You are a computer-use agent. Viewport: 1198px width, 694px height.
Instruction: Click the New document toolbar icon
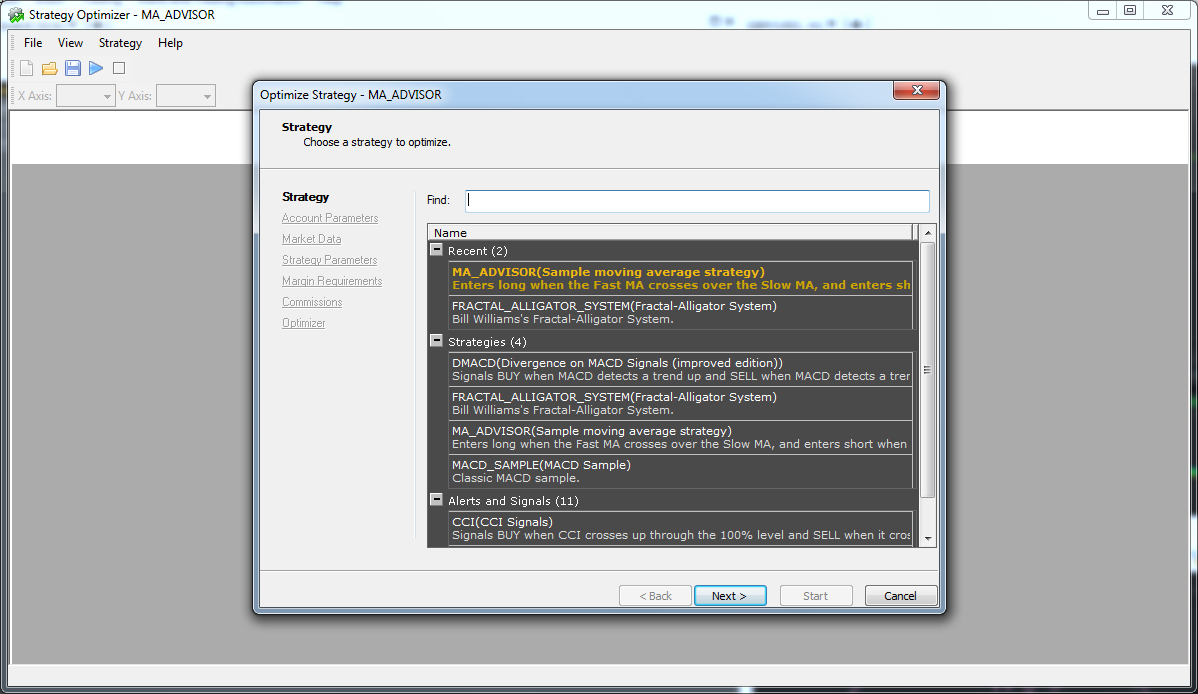27,68
